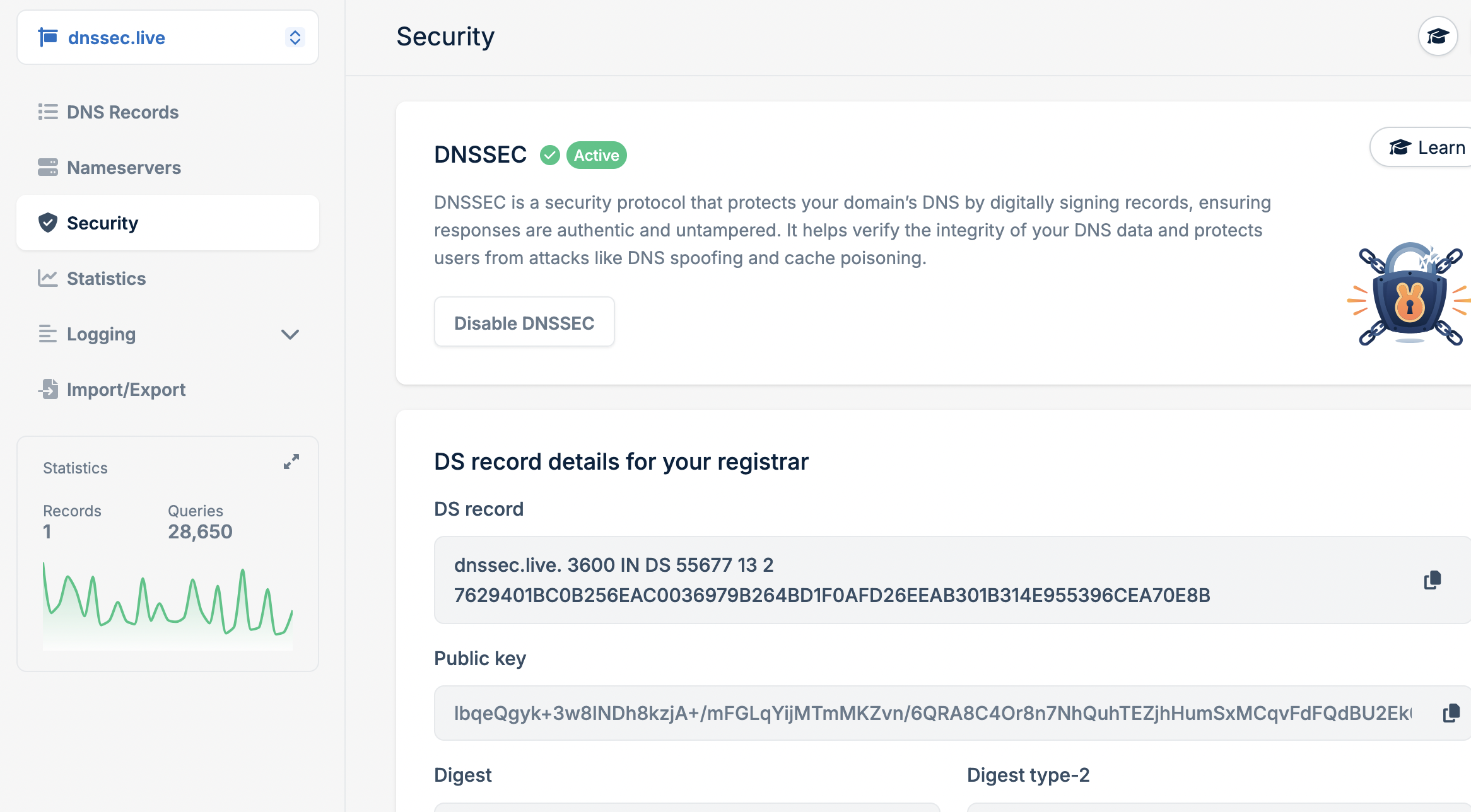Screen dimensions: 1471x812
Task: Click the Statistics chart icon in sidebar
Action: [47, 279]
